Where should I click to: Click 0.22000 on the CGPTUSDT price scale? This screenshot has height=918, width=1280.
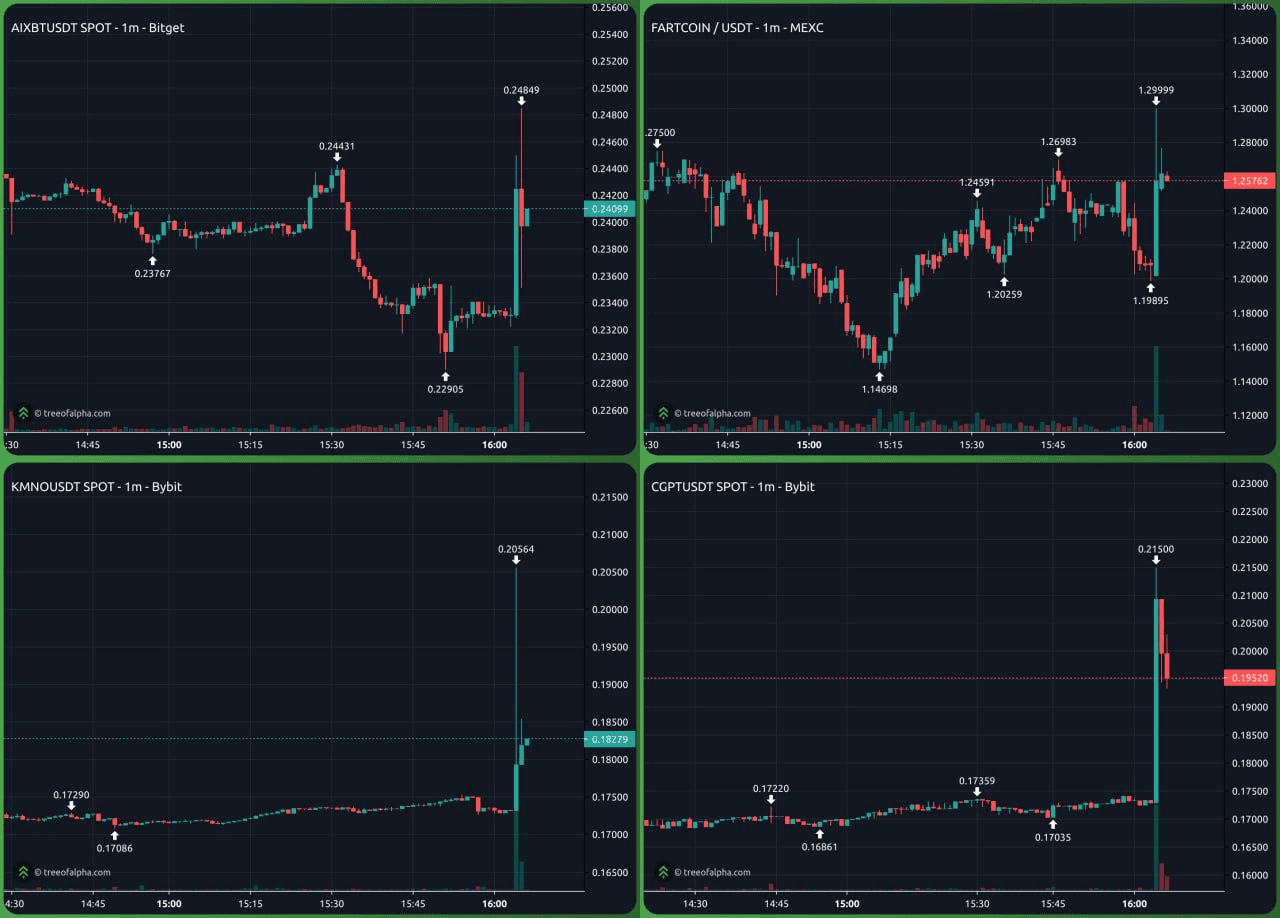pos(1251,540)
